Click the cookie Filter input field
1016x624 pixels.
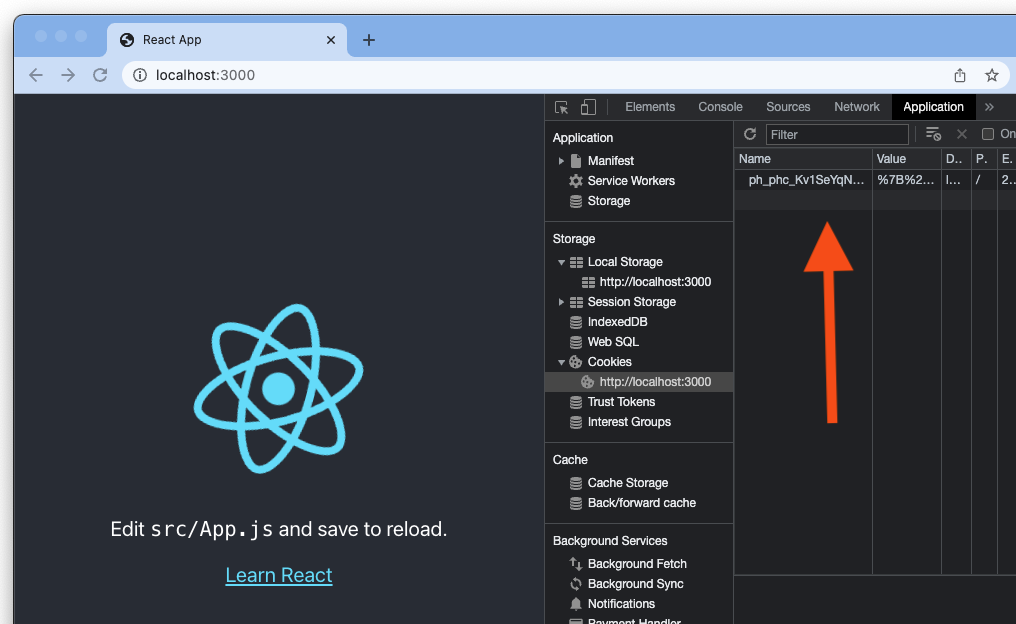click(836, 134)
